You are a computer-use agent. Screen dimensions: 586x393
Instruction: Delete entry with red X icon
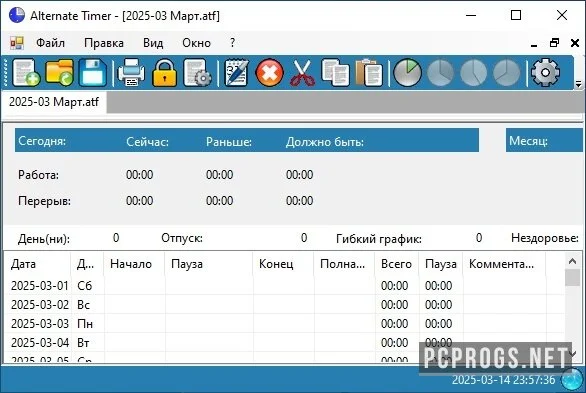[x=269, y=72]
